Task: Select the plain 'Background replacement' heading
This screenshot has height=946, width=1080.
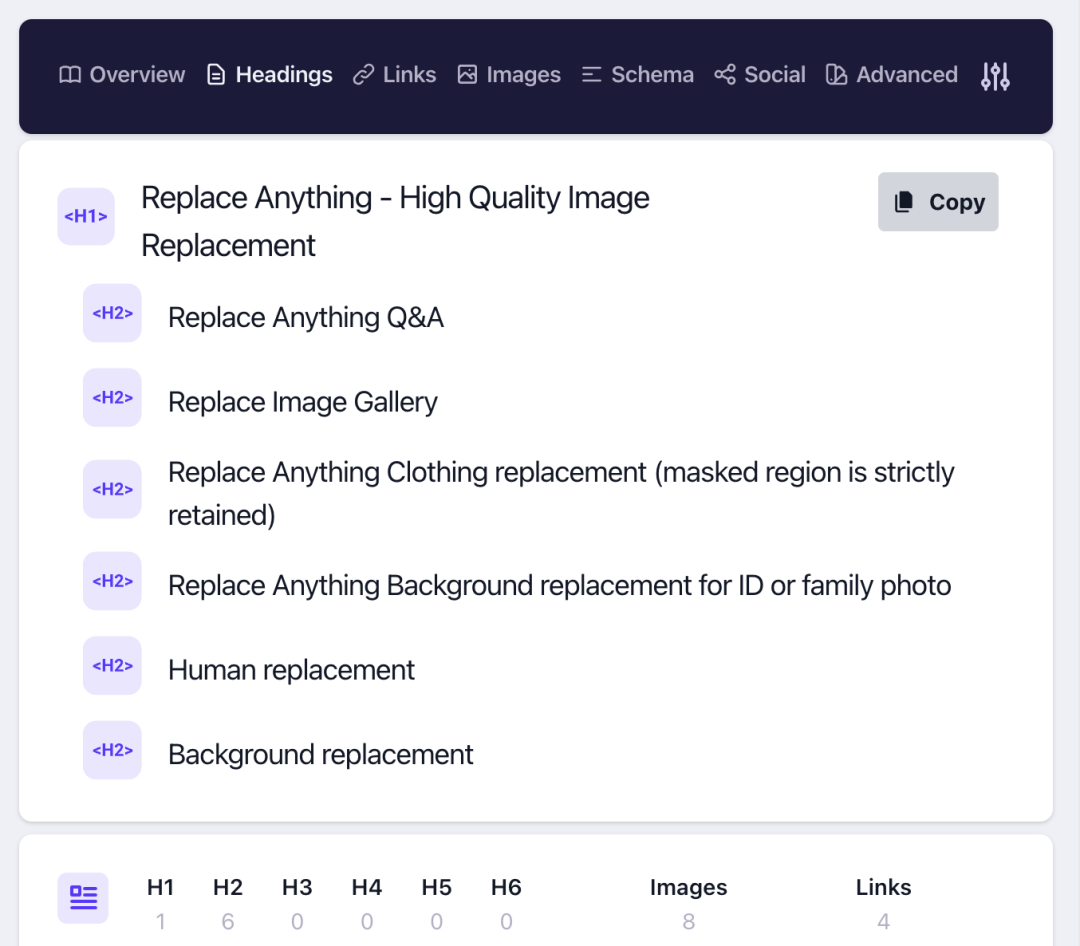Action: (x=321, y=754)
